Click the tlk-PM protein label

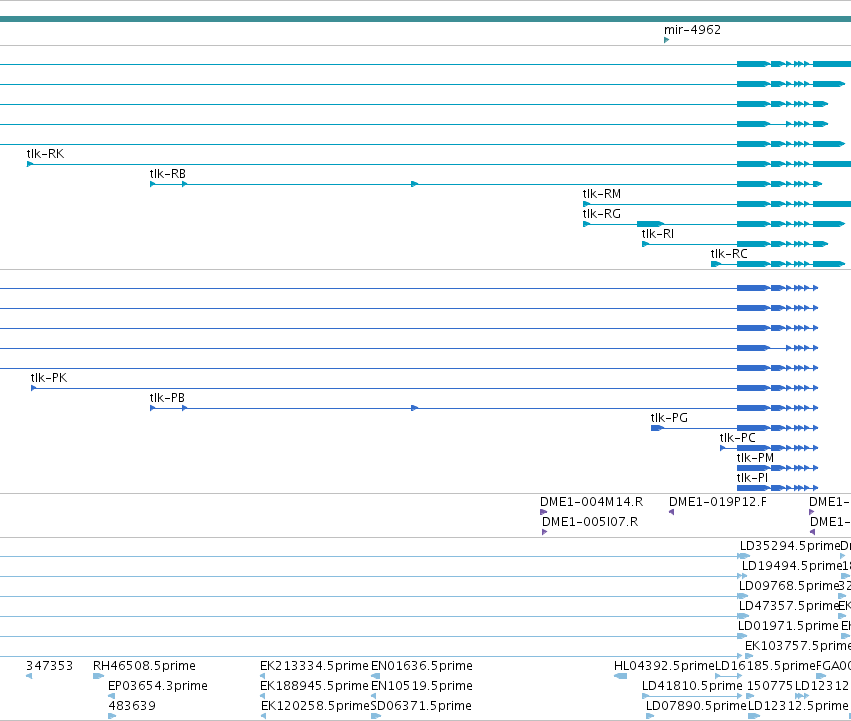tap(755, 458)
